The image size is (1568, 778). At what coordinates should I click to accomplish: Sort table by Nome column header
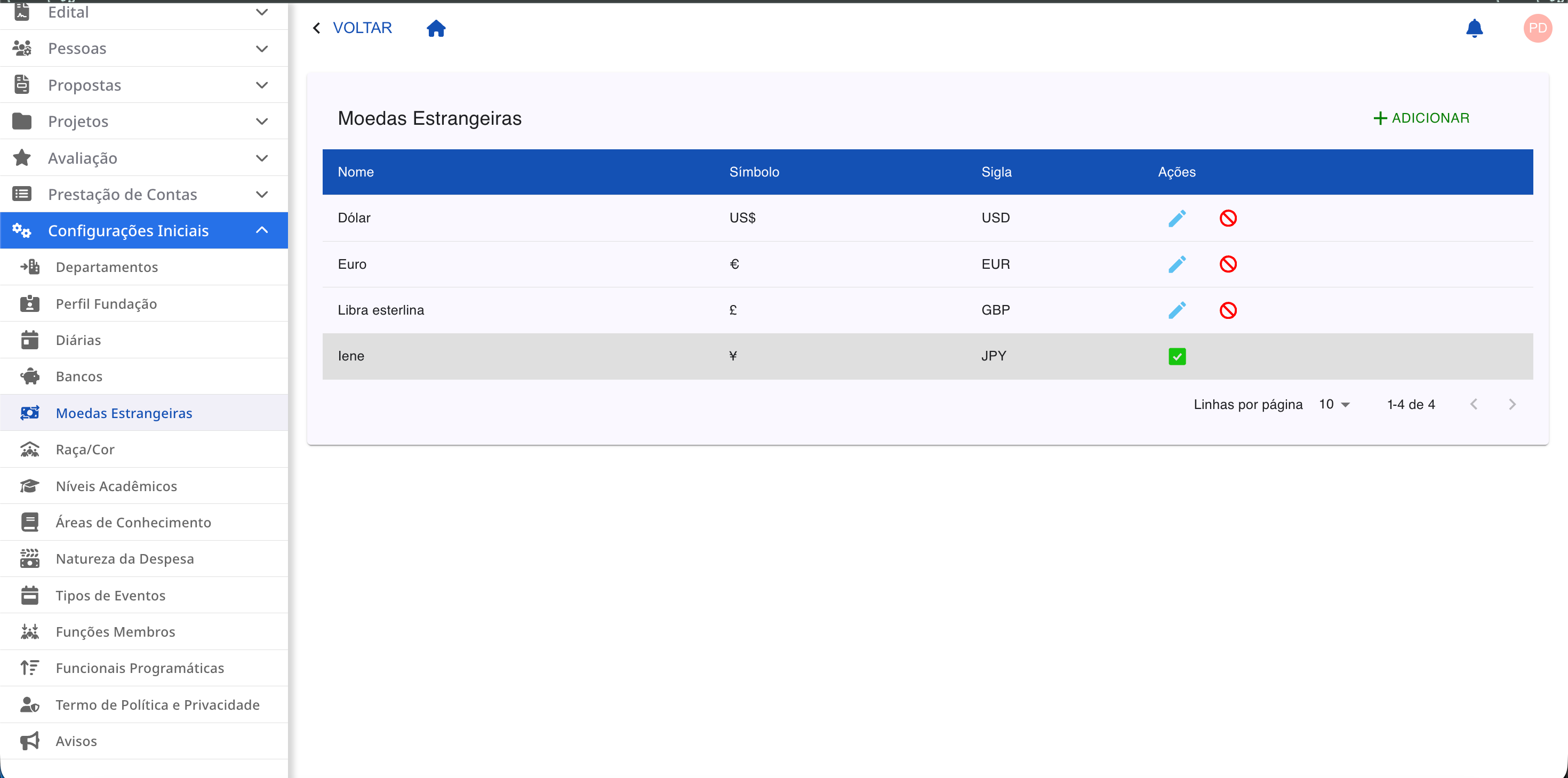click(x=356, y=172)
